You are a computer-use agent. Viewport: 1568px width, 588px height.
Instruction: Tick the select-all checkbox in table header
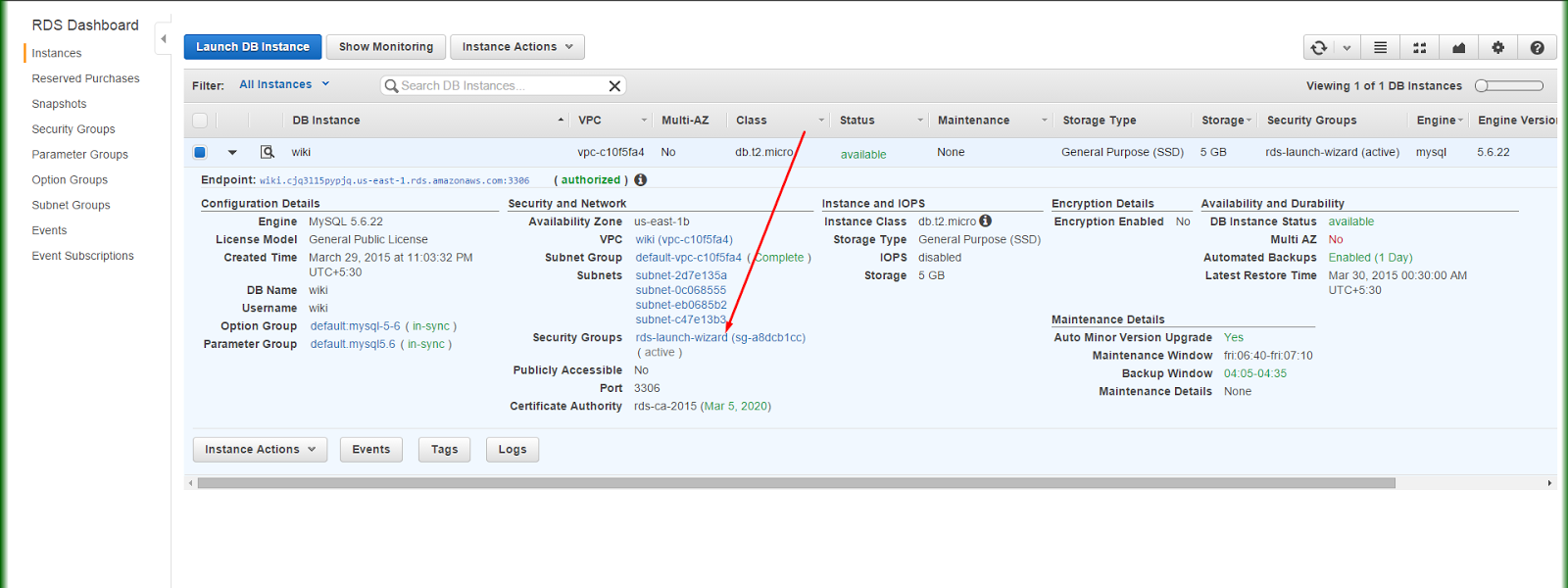200,121
